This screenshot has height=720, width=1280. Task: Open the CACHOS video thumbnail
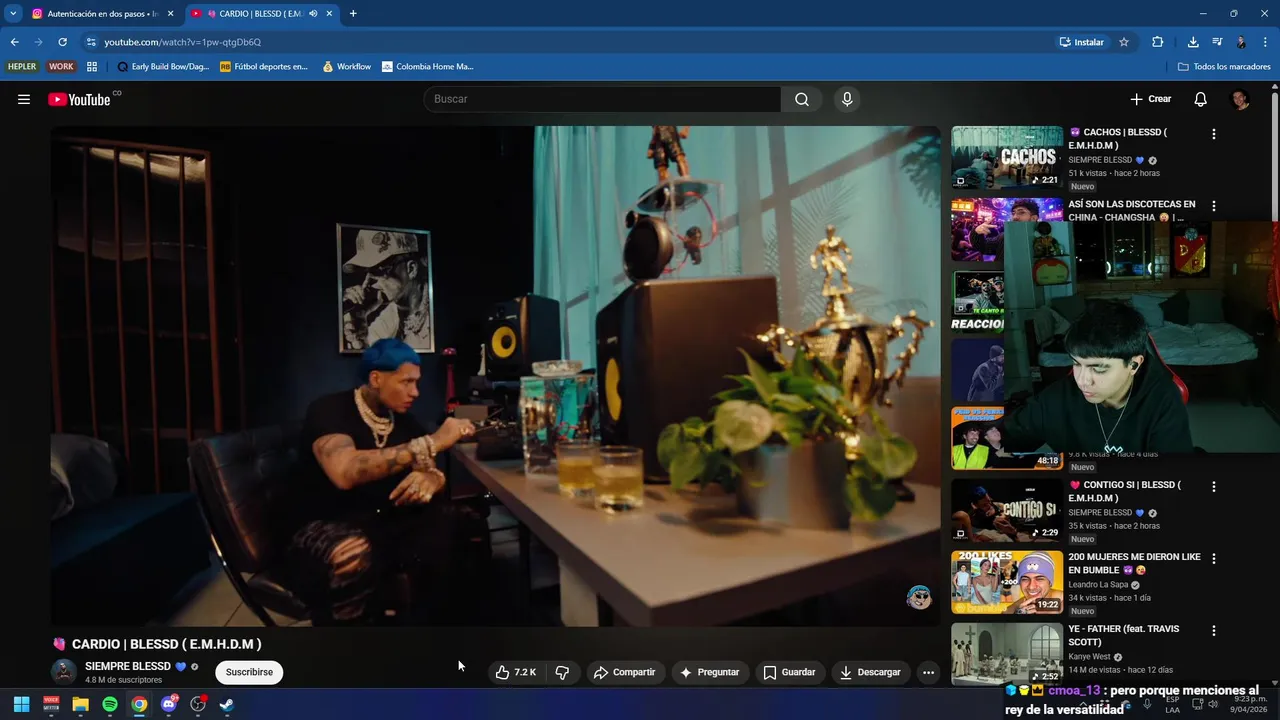[x=1007, y=157]
